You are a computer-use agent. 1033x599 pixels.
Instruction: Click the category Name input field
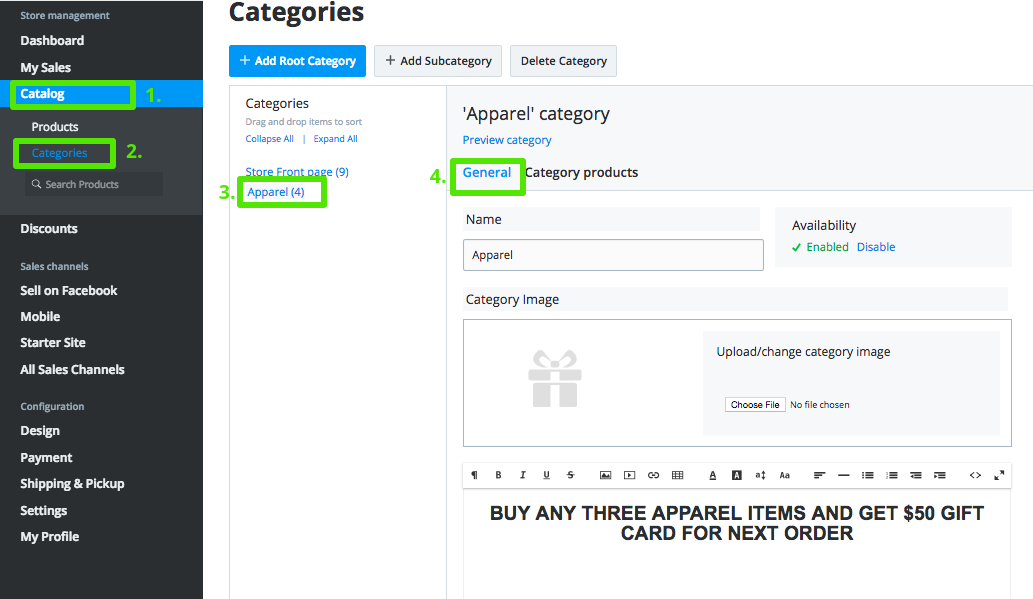coord(613,255)
